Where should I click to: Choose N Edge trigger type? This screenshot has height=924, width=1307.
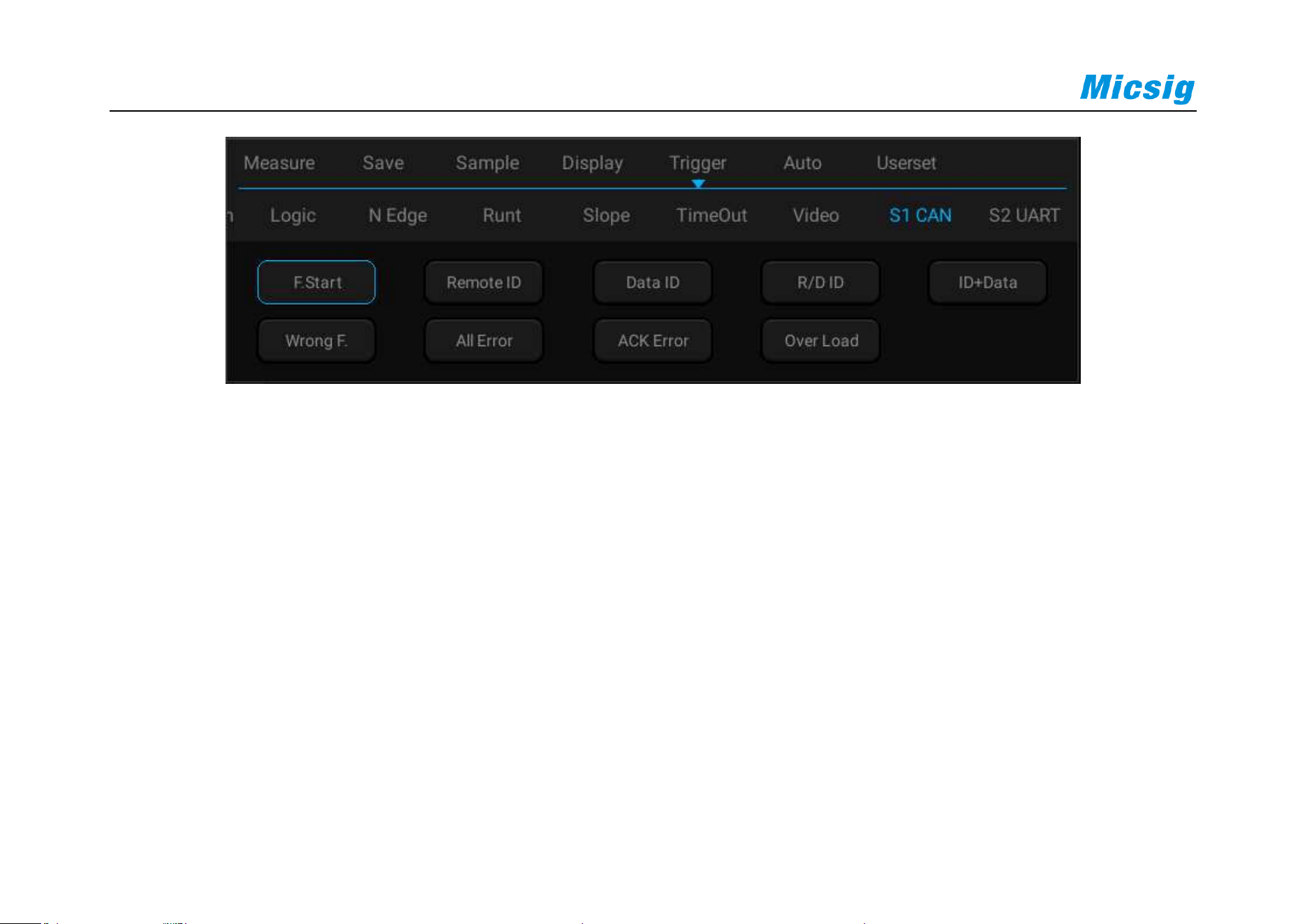(397, 215)
